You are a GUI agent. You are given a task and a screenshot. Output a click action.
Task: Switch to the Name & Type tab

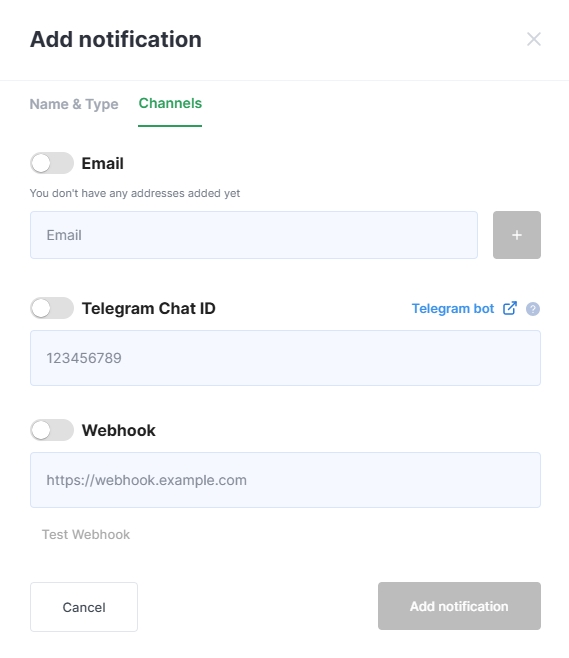(x=74, y=104)
